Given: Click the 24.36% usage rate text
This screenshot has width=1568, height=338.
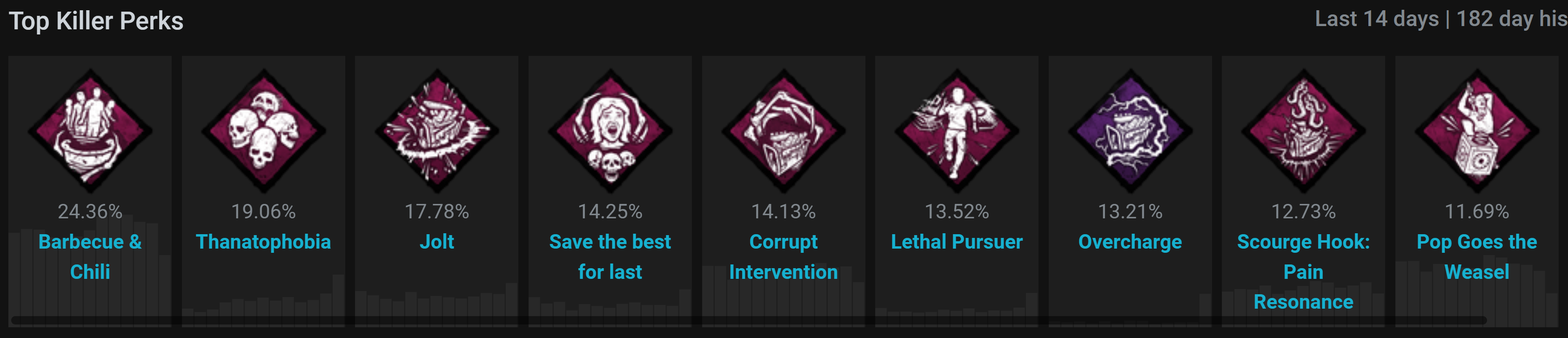Looking at the screenshot, I should [90, 211].
